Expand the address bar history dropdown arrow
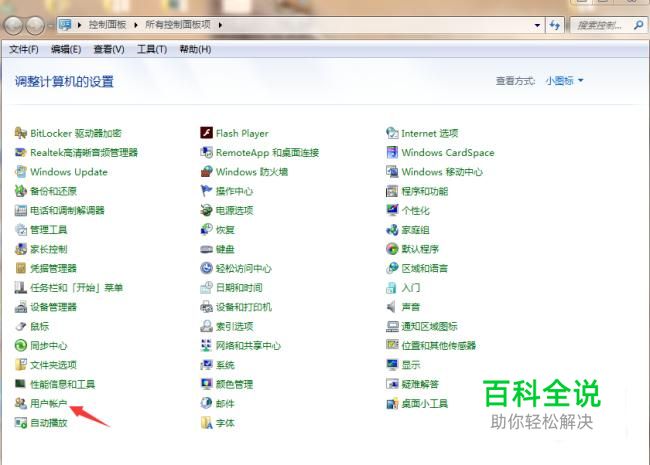Screen dimensions: 650x465 (537, 25)
